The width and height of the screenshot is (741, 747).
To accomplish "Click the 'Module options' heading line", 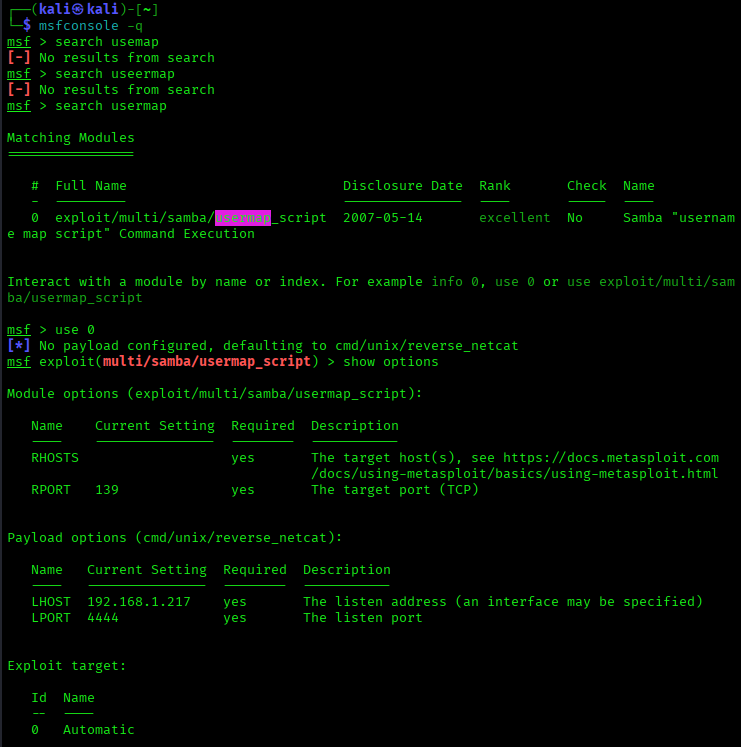I will click(x=214, y=394).
